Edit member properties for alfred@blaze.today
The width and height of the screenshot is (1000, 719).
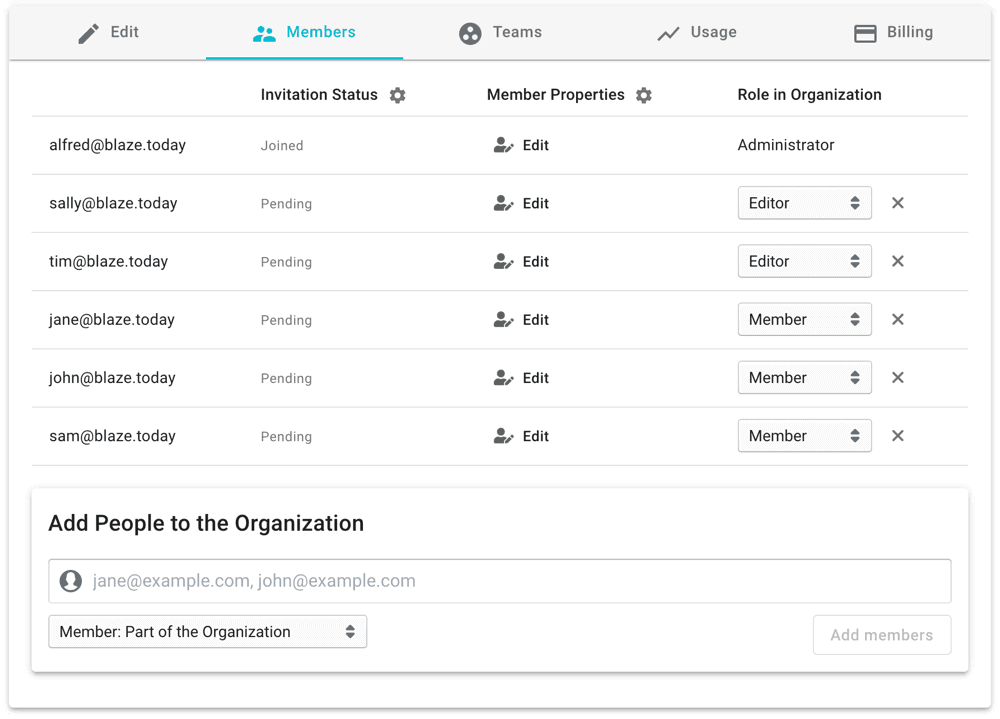[x=522, y=145]
